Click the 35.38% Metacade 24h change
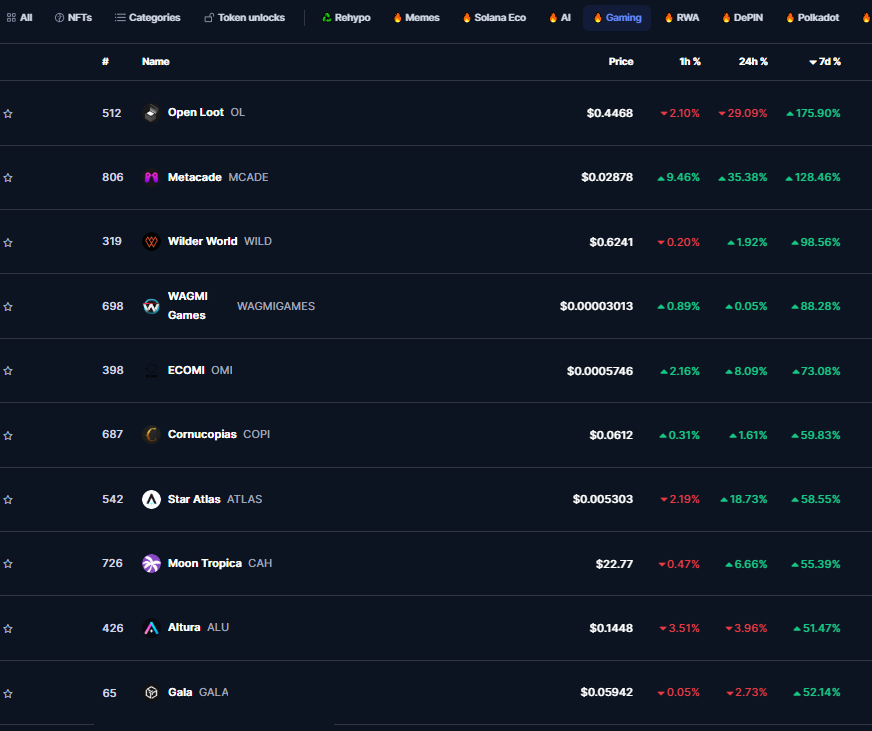 742,177
